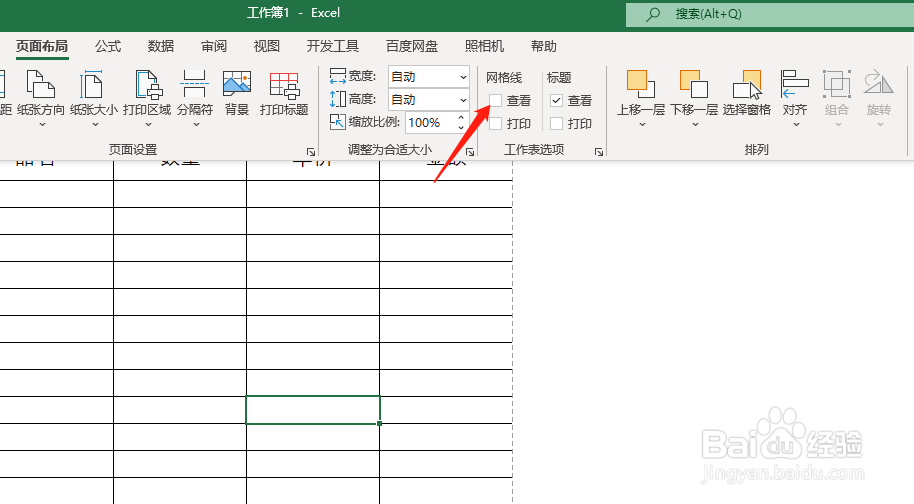Expand the arrow under 打印区域

click(148, 124)
